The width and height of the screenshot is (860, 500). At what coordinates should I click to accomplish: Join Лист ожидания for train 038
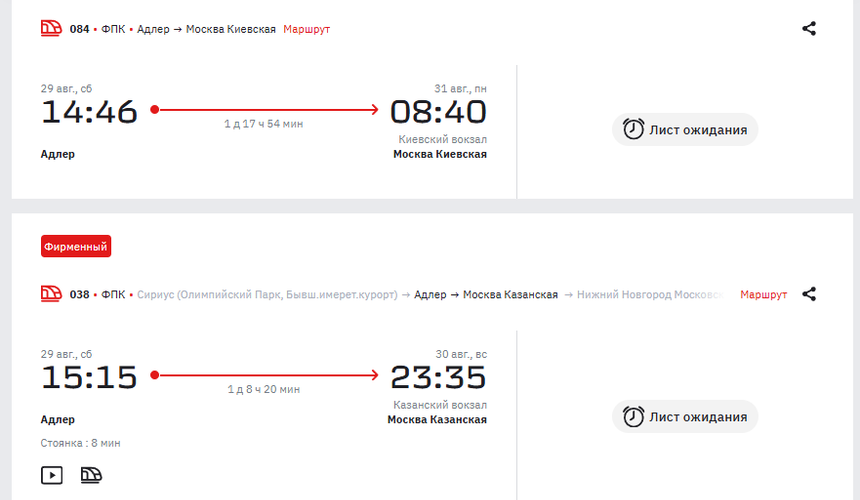click(685, 417)
